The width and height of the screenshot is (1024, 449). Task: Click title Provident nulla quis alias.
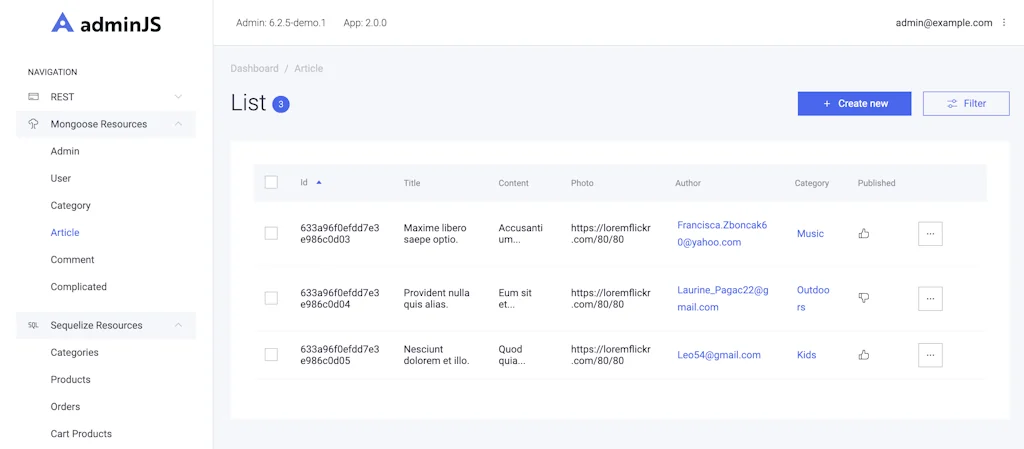437,298
